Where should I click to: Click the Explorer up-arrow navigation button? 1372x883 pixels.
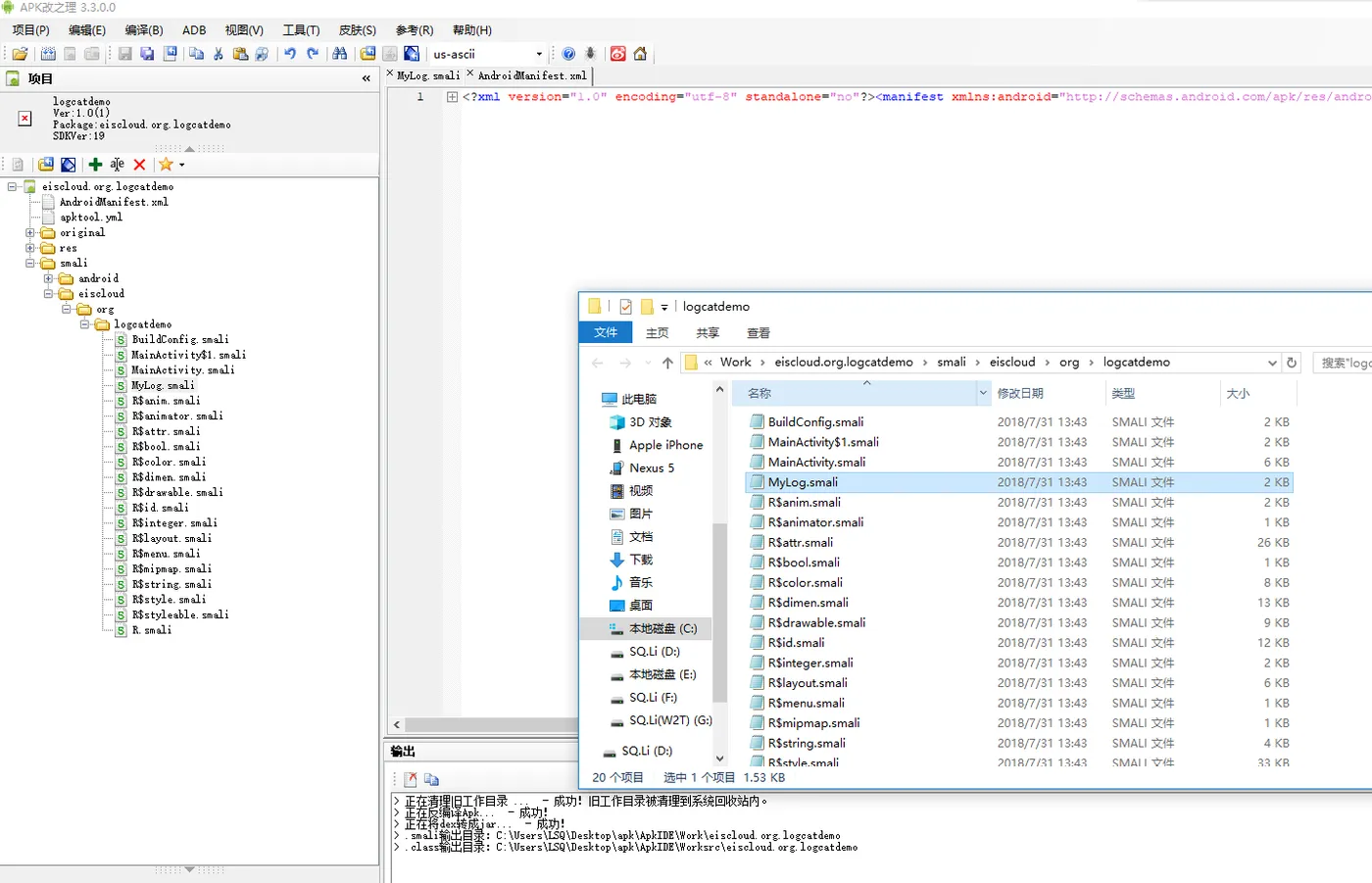[x=667, y=363]
